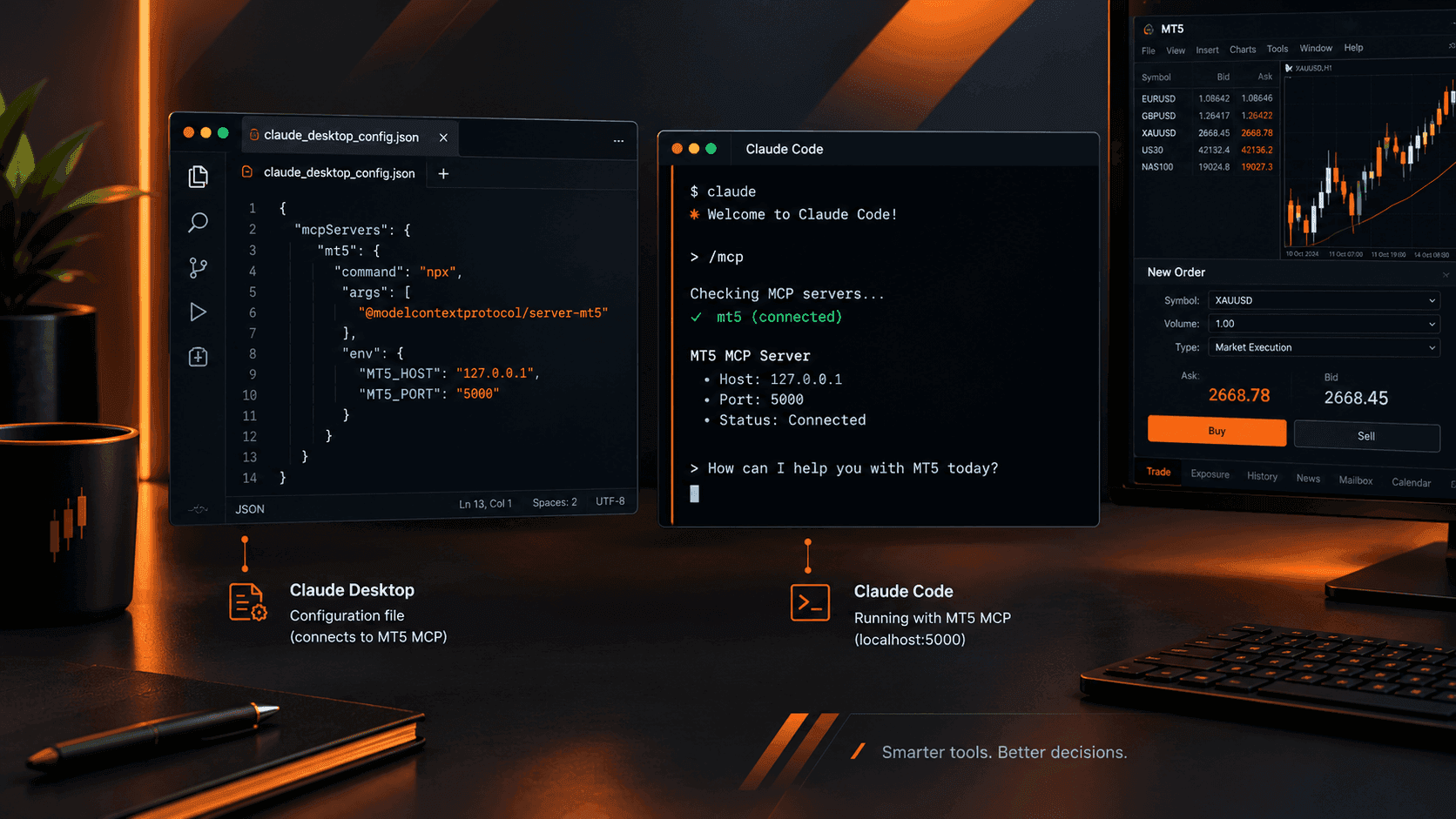This screenshot has height=819, width=1456.
Task: Add a new editor tab with plus icon
Action: pos(443,174)
